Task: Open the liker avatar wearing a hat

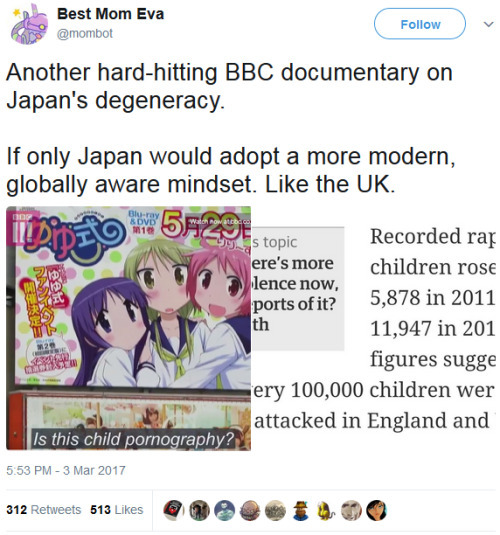Action: point(301,510)
